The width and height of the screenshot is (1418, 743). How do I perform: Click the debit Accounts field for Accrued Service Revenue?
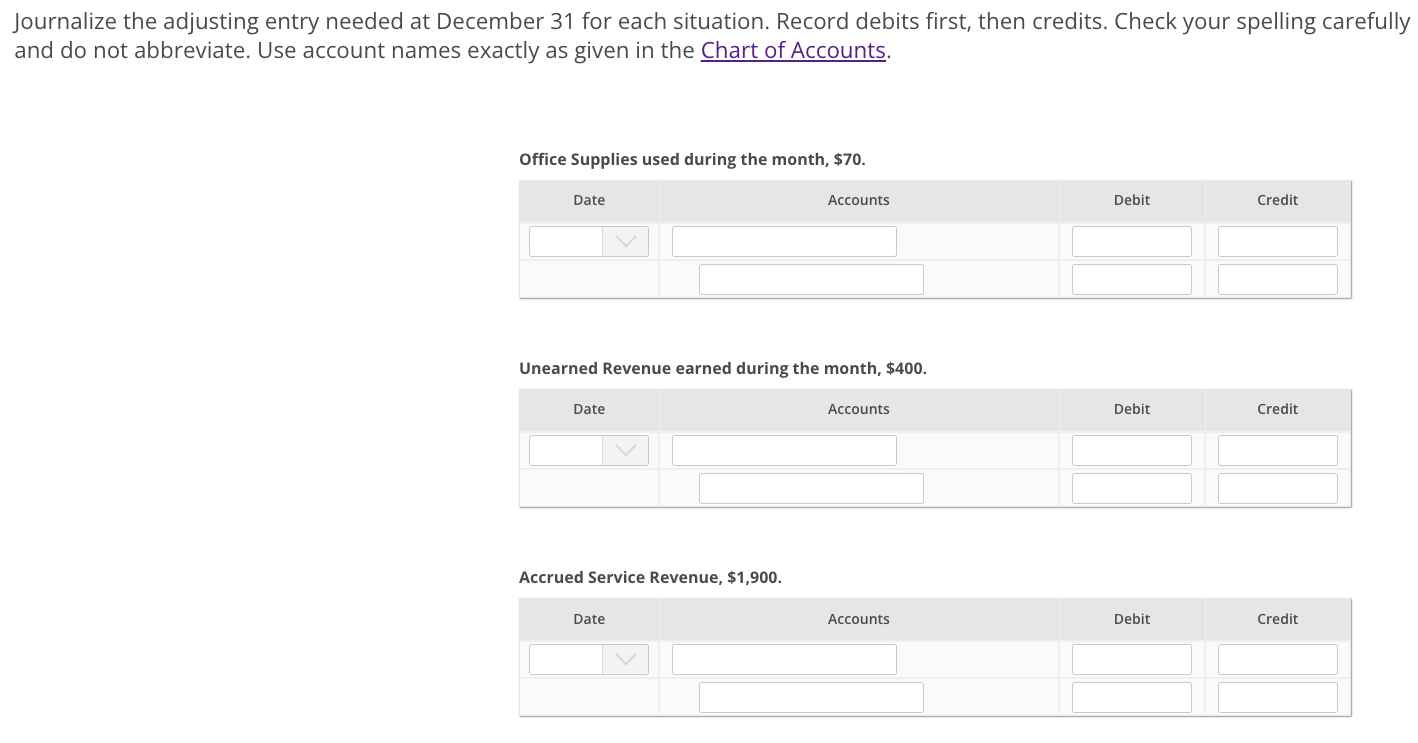point(784,659)
